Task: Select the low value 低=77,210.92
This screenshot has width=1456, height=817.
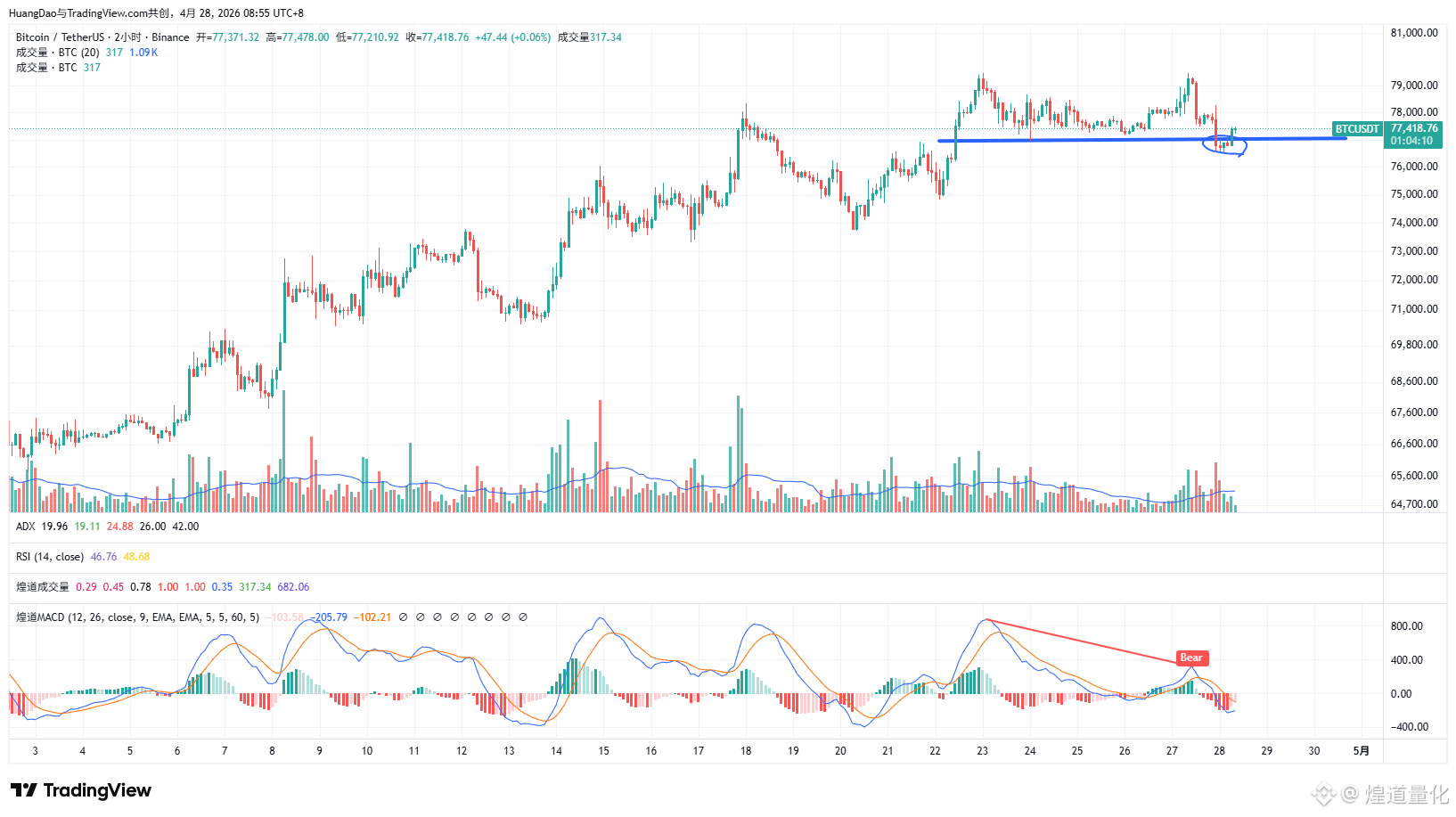Action: coord(367,37)
